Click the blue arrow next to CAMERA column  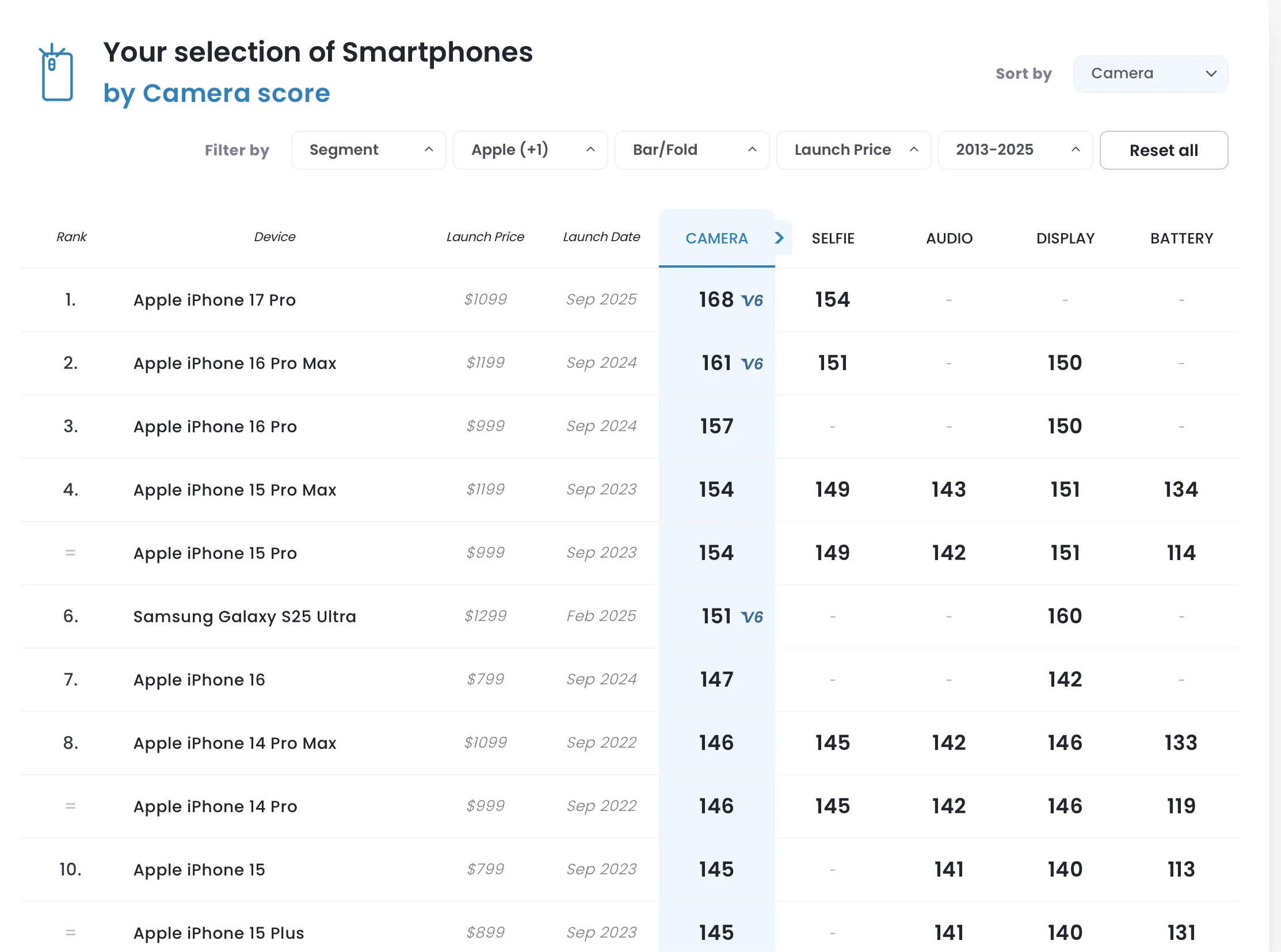coord(780,237)
